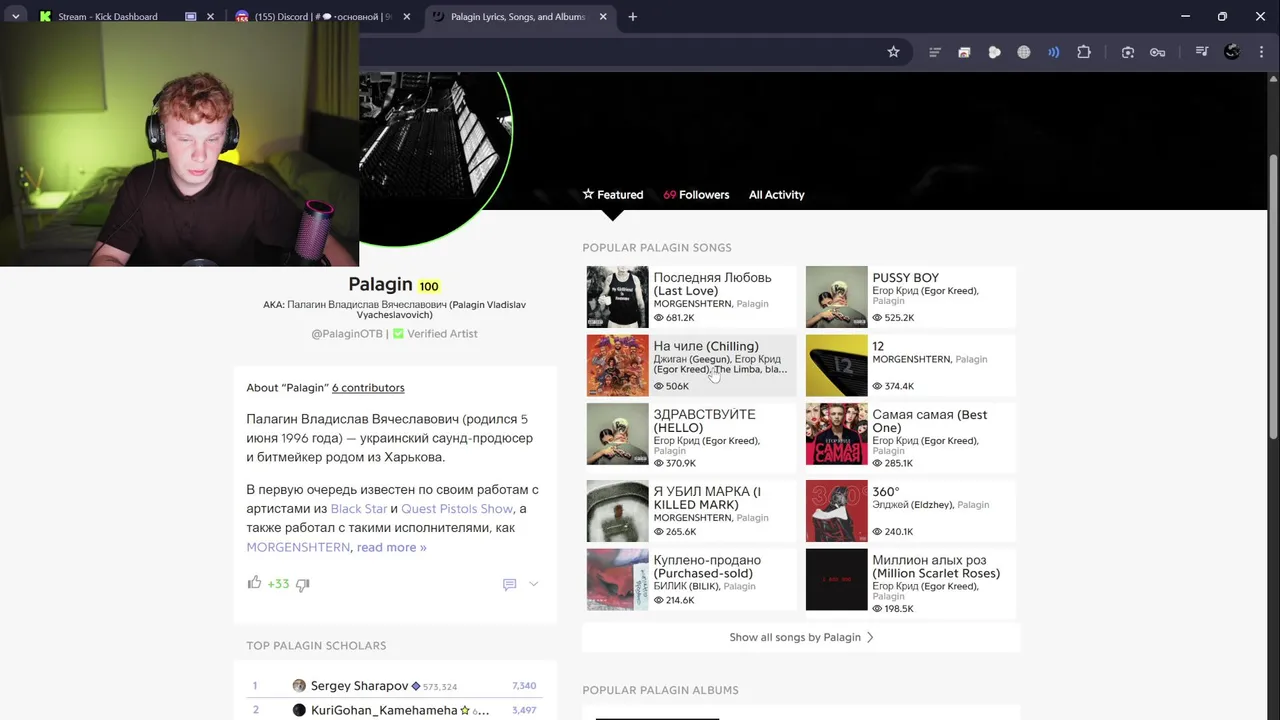This screenshot has height=720, width=1280.
Task: Open the 69 Followers tab
Action: (x=696, y=195)
